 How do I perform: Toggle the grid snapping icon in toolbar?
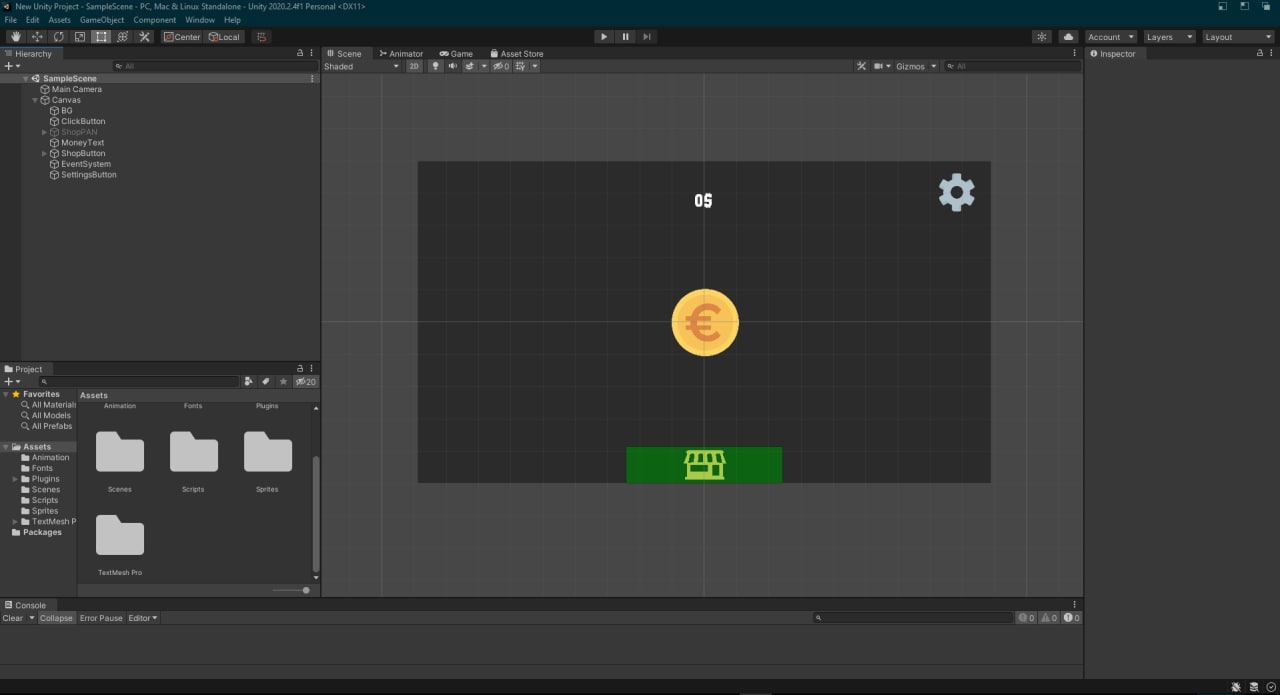point(262,37)
